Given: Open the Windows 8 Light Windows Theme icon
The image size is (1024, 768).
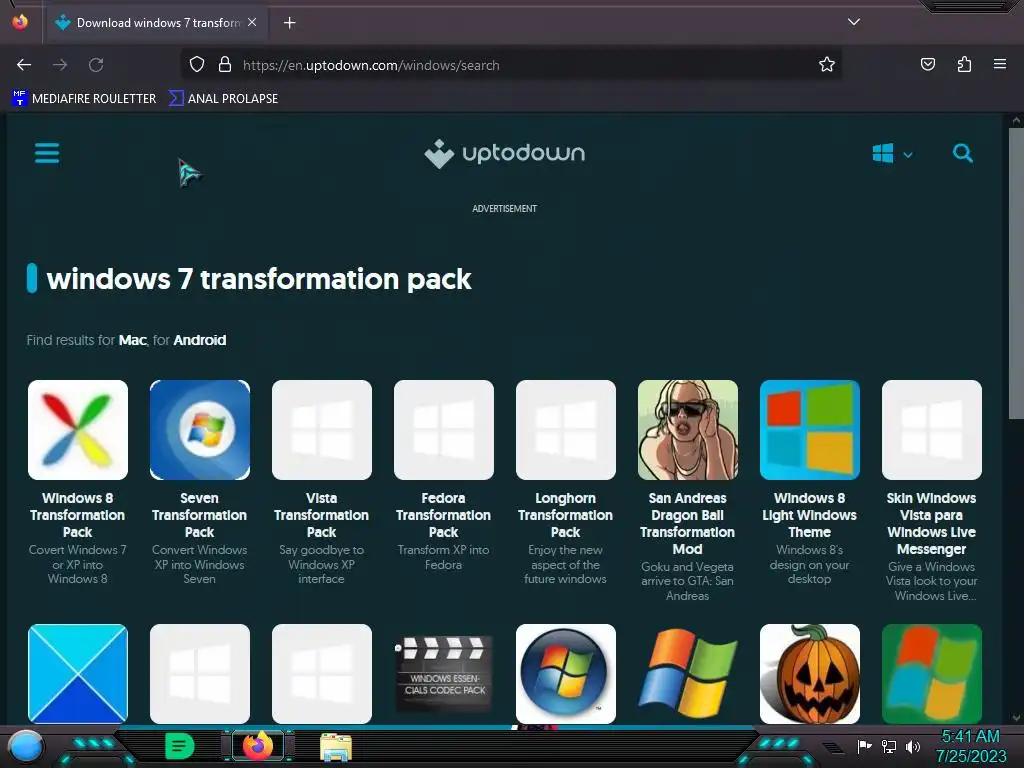Looking at the screenshot, I should 810,430.
